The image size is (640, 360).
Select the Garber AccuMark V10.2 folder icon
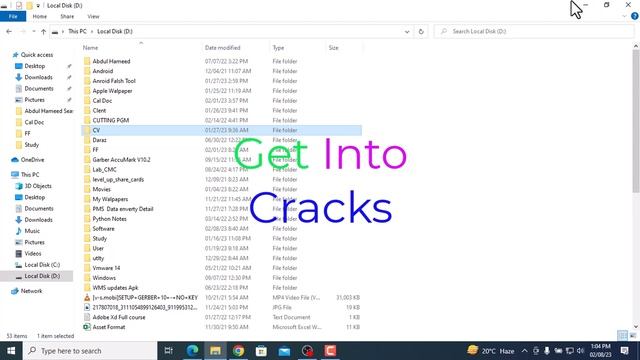pyautogui.click(x=87, y=160)
